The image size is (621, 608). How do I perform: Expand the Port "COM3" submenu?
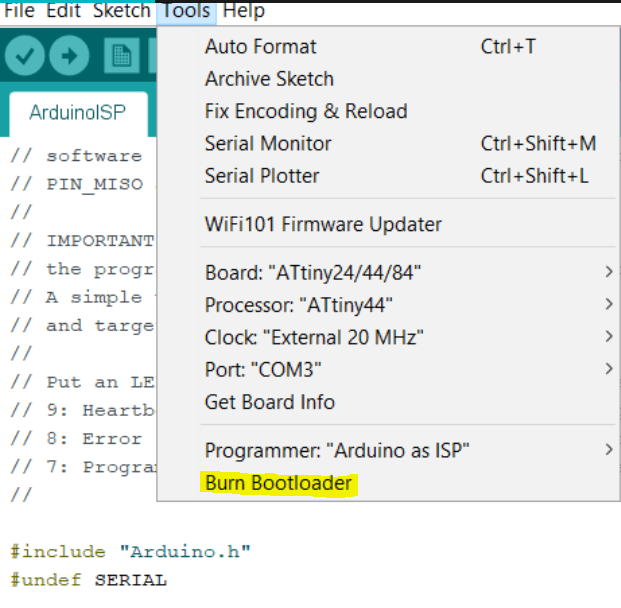click(264, 369)
